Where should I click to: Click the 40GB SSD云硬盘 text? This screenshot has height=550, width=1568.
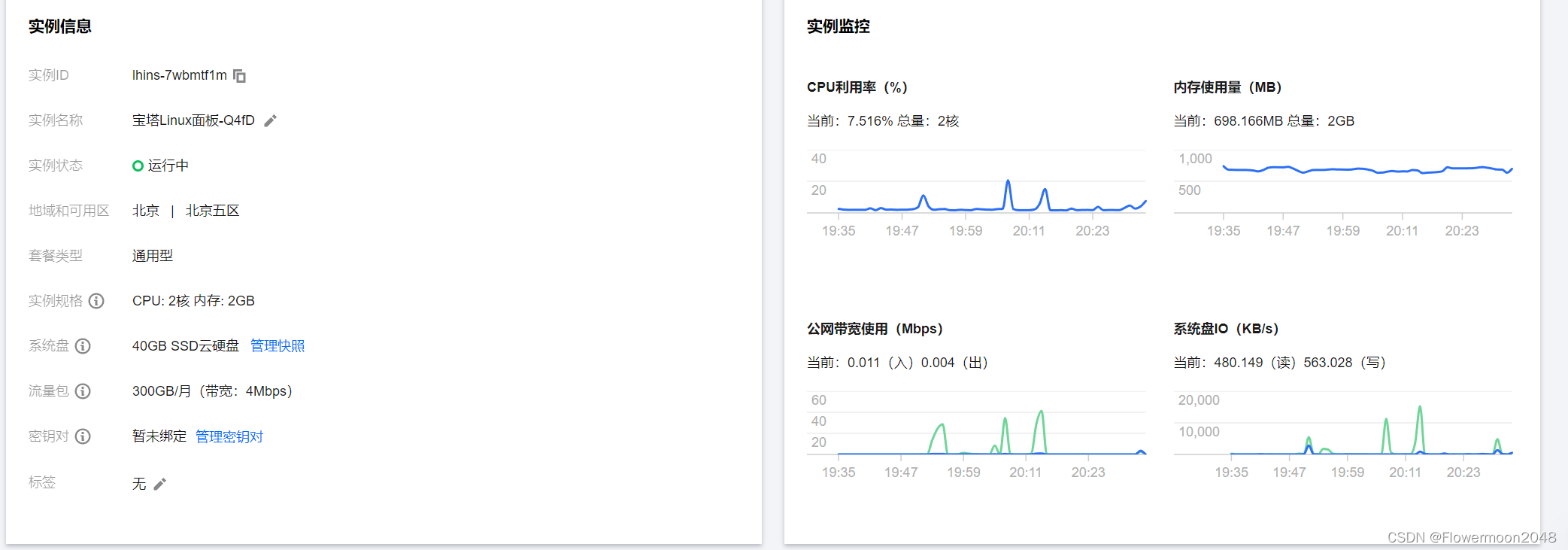(186, 346)
